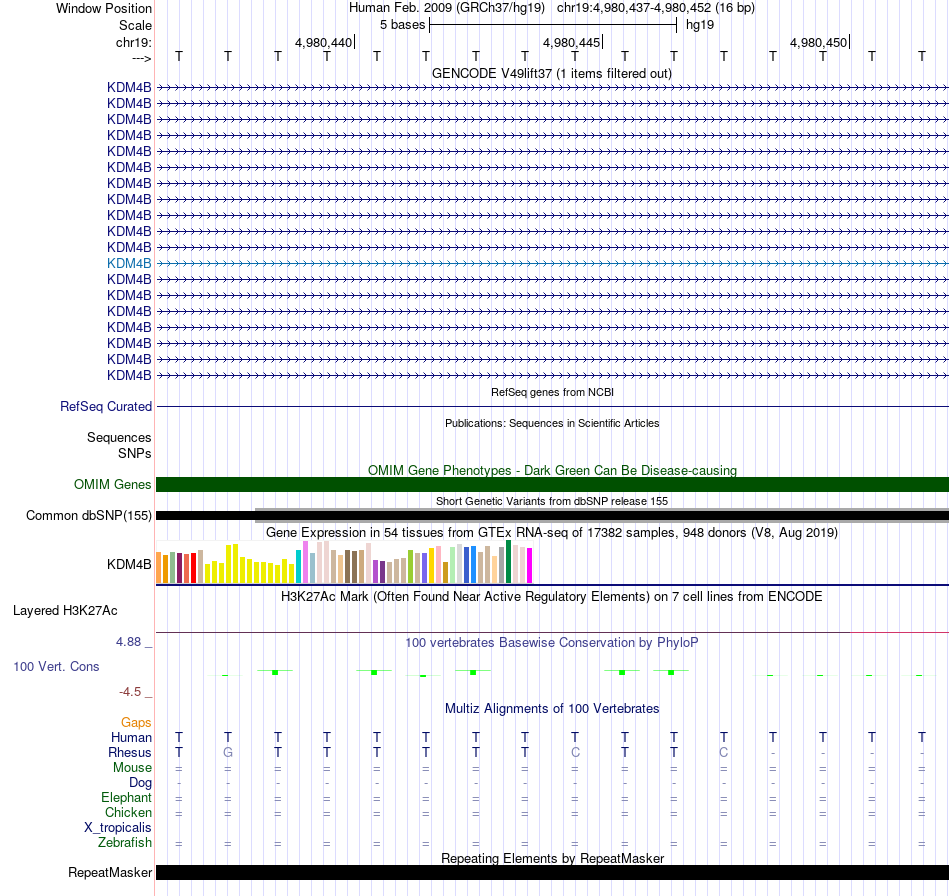Click the chr19: ruler label
This screenshot has width=950, height=896.
134,42
